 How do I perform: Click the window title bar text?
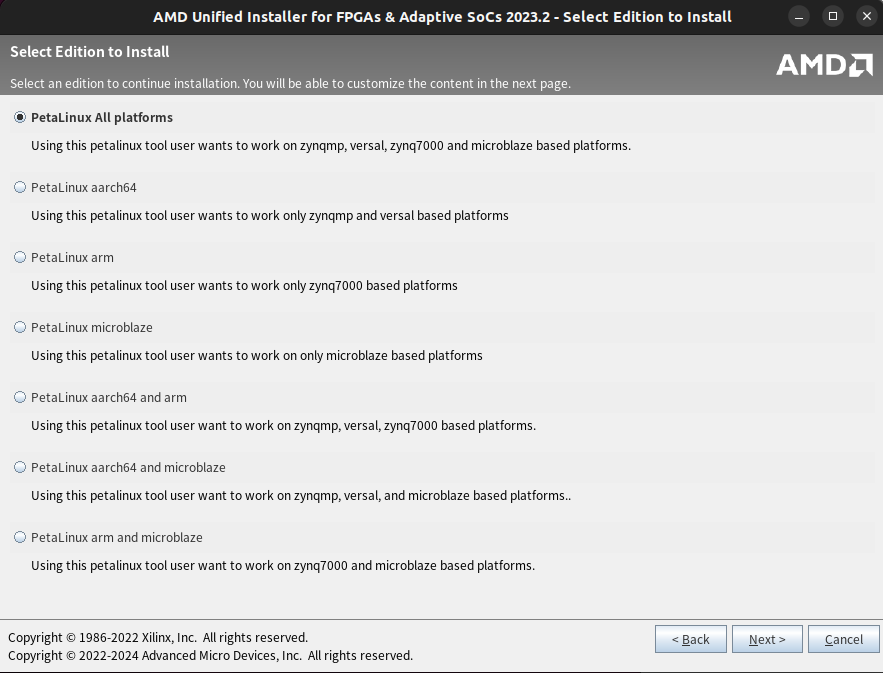(x=442, y=17)
